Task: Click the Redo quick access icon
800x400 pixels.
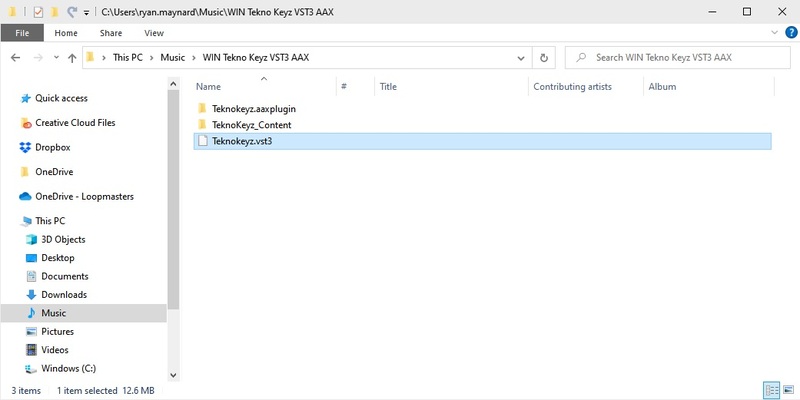Action: (72, 12)
